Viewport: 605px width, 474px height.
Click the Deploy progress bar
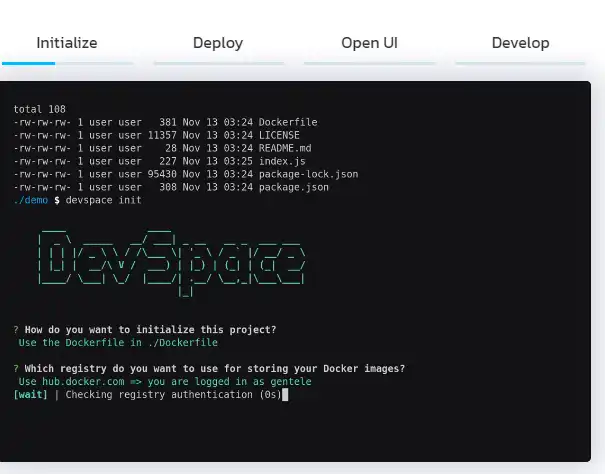pyautogui.click(x=219, y=63)
